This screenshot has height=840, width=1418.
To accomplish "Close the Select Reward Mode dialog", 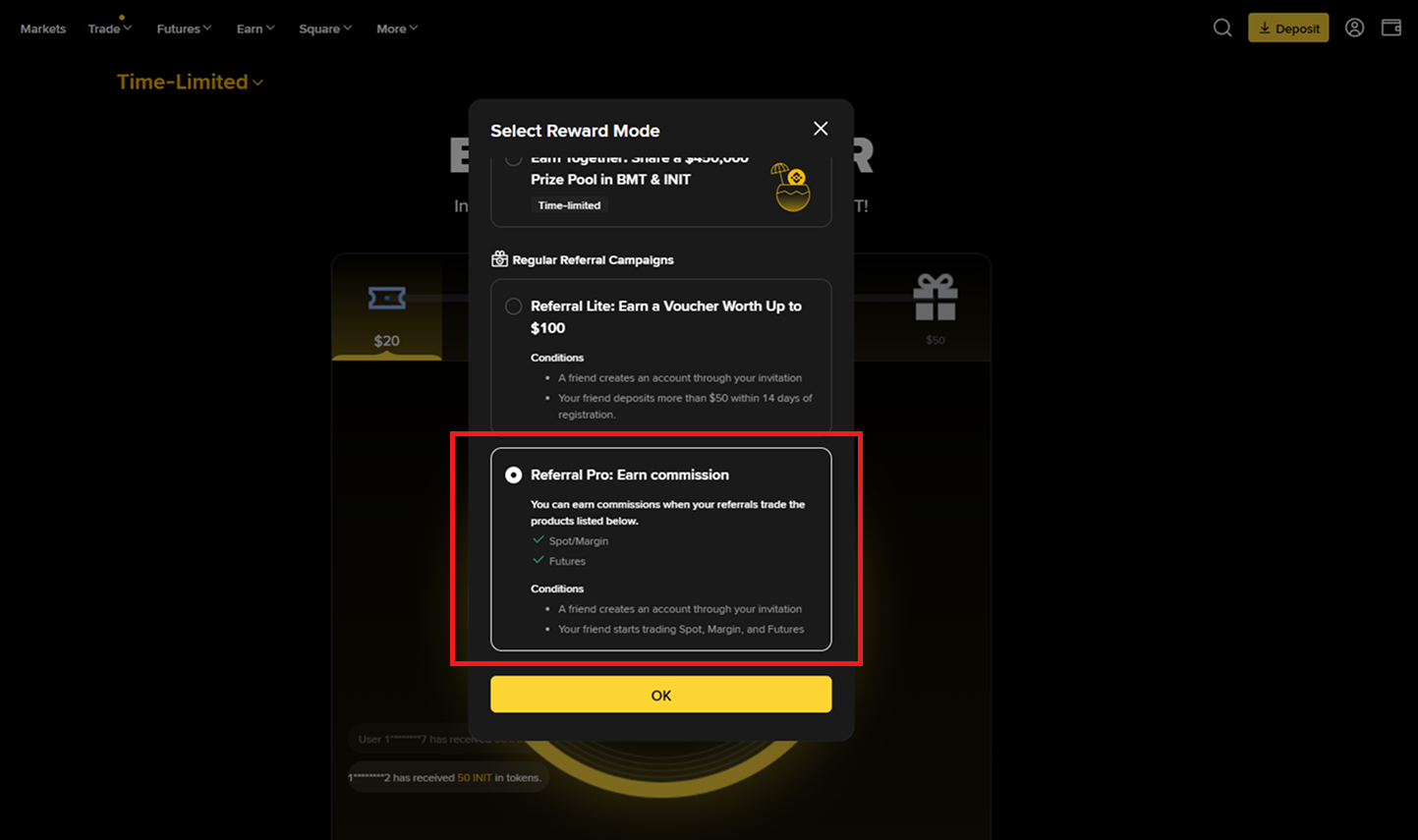I will (x=821, y=129).
